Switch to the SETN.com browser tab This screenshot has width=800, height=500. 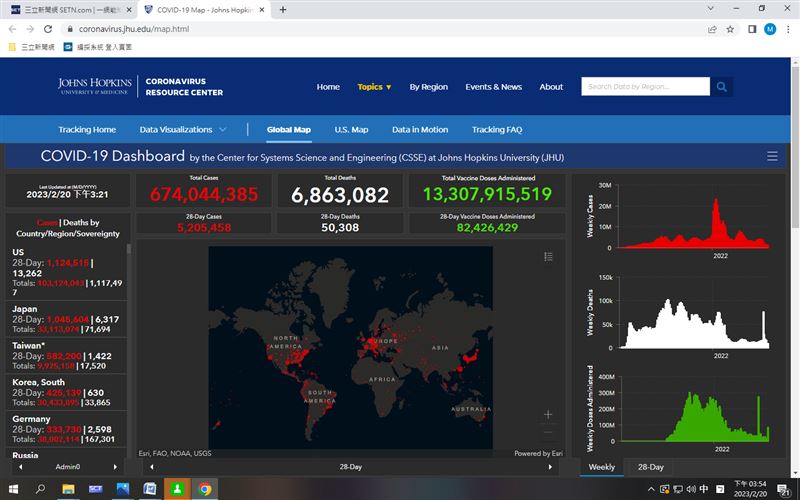[70, 10]
